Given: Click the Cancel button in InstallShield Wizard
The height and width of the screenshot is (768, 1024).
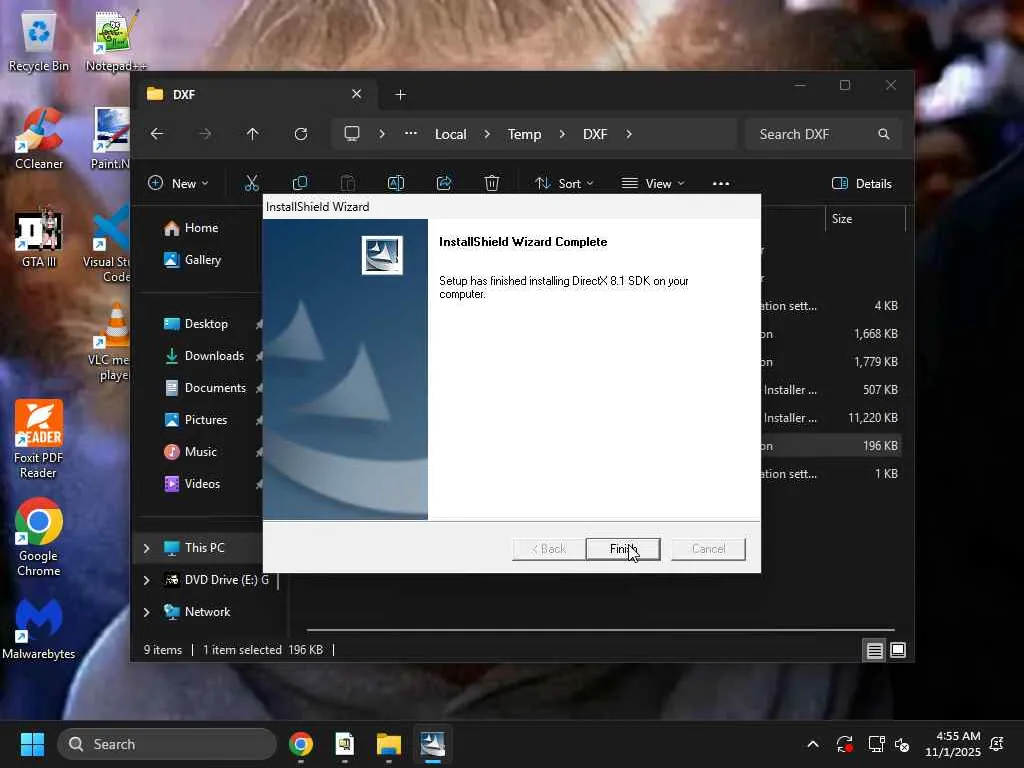Looking at the screenshot, I should pyautogui.click(x=708, y=549).
